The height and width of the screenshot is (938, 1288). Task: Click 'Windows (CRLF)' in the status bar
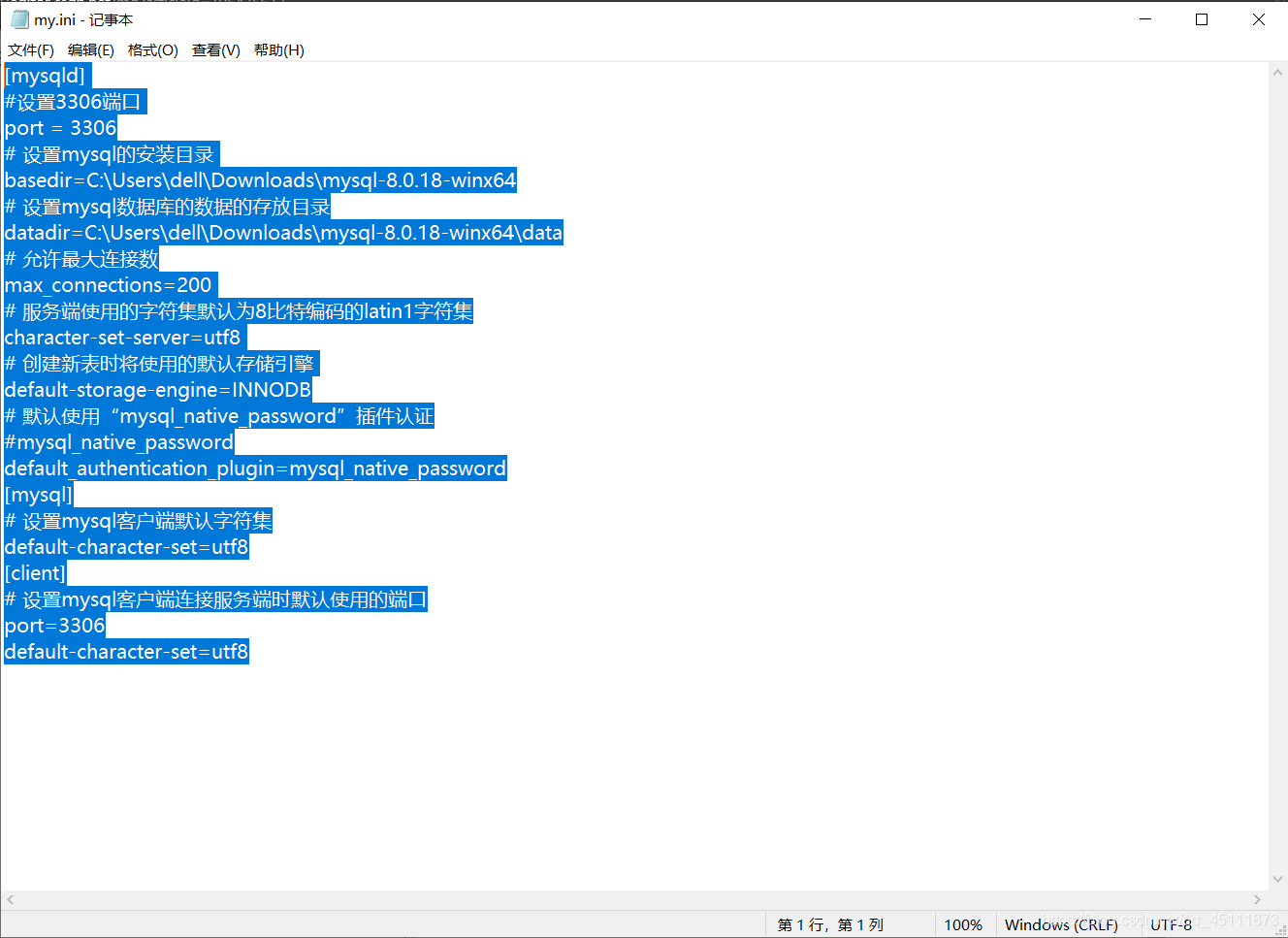click(1061, 925)
